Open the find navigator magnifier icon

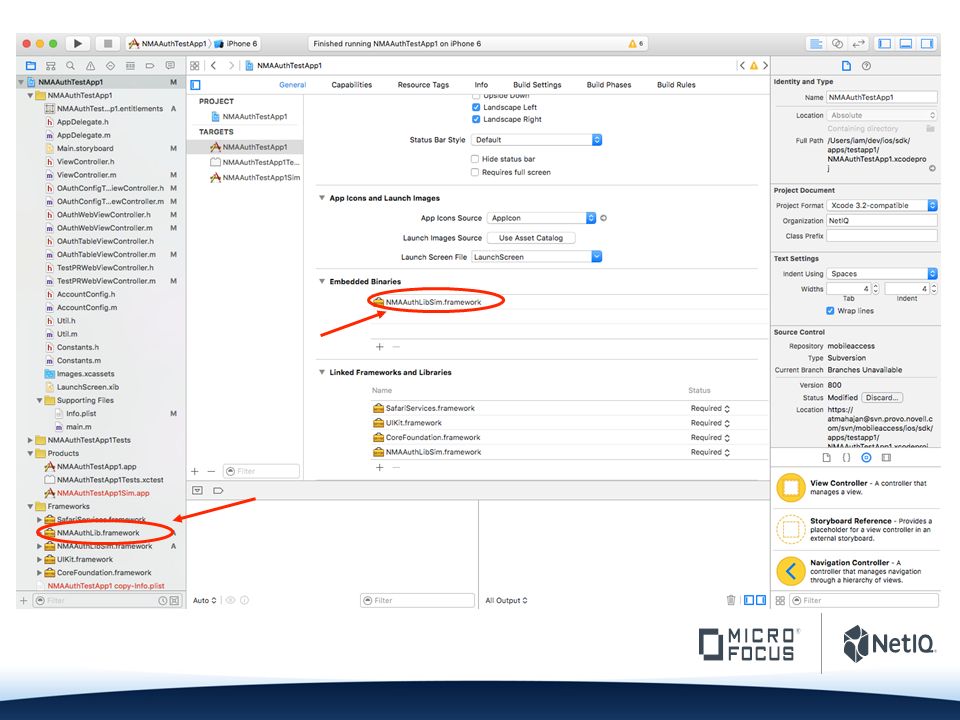(70, 66)
